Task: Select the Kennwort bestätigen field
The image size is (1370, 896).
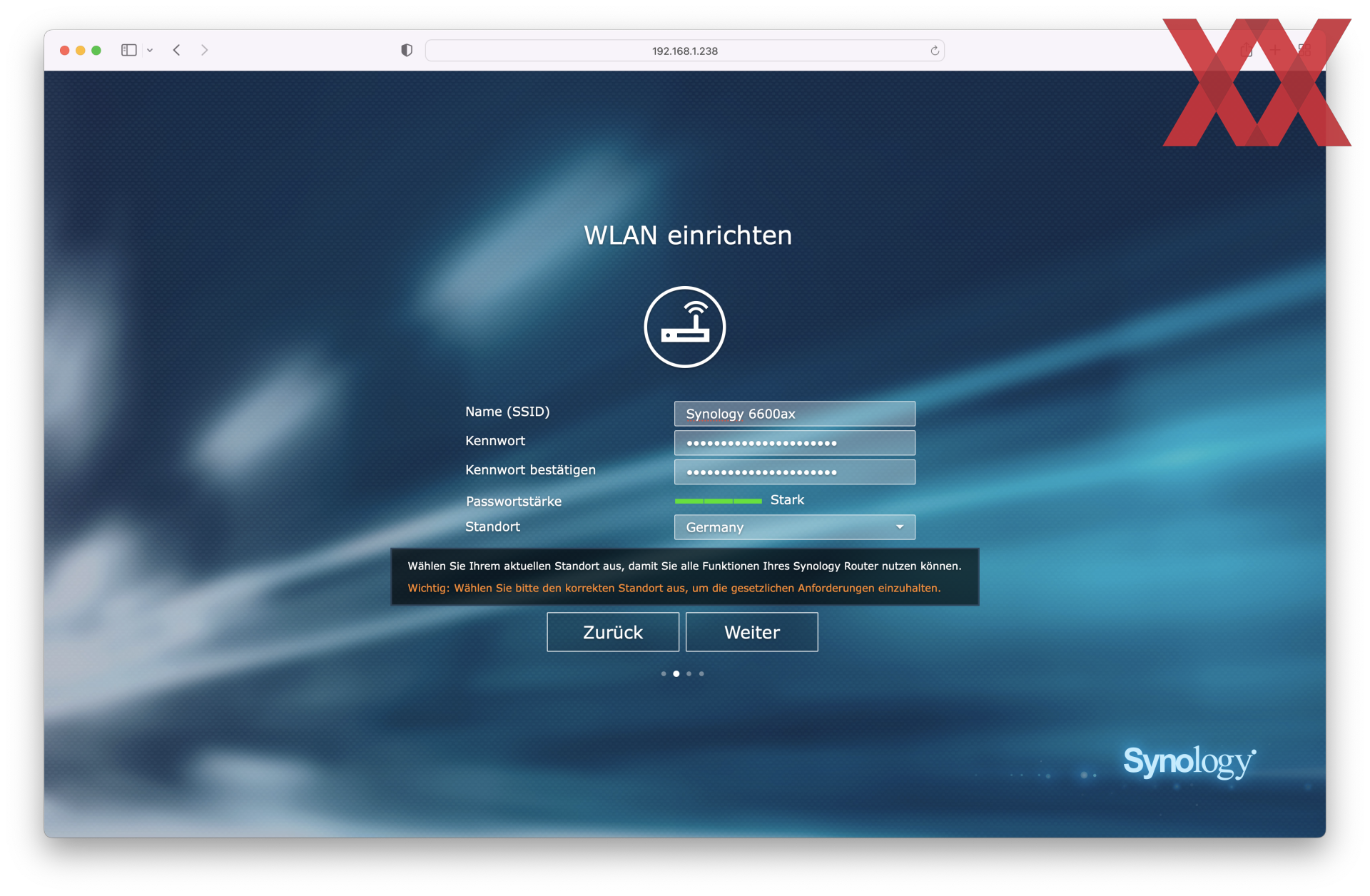Action: [x=794, y=472]
